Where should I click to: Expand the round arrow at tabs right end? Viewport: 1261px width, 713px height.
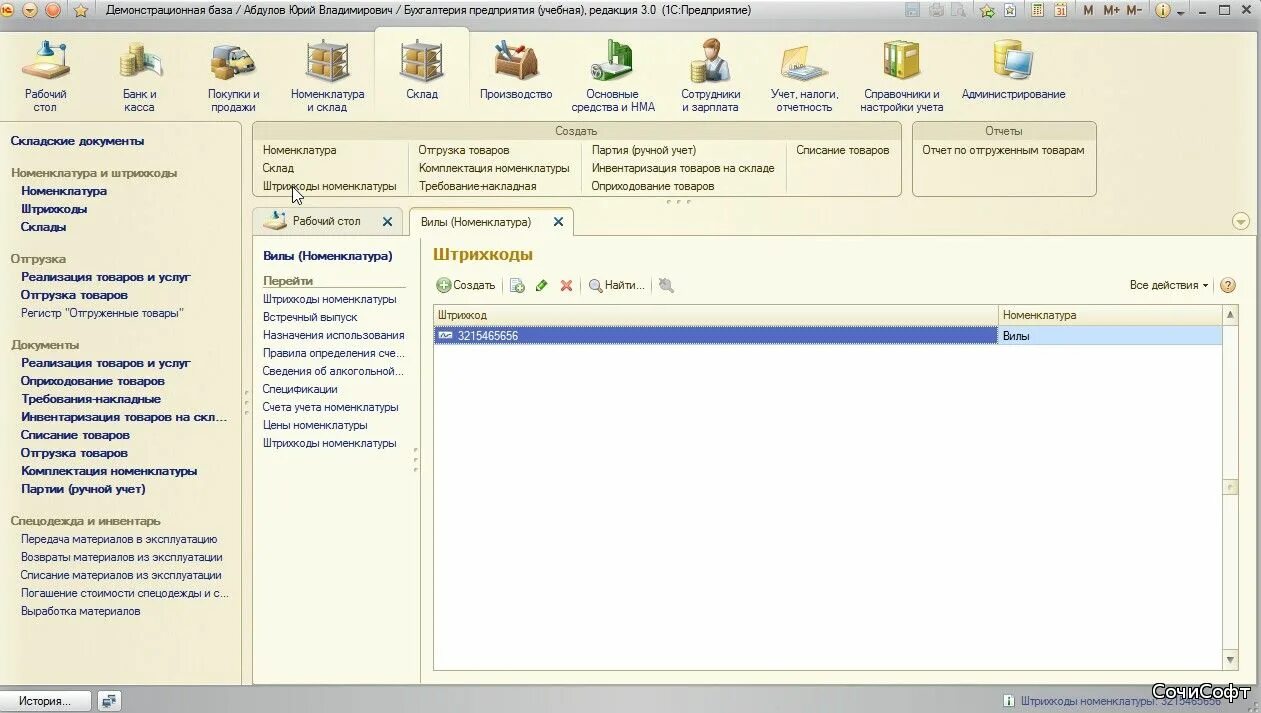(x=1241, y=221)
